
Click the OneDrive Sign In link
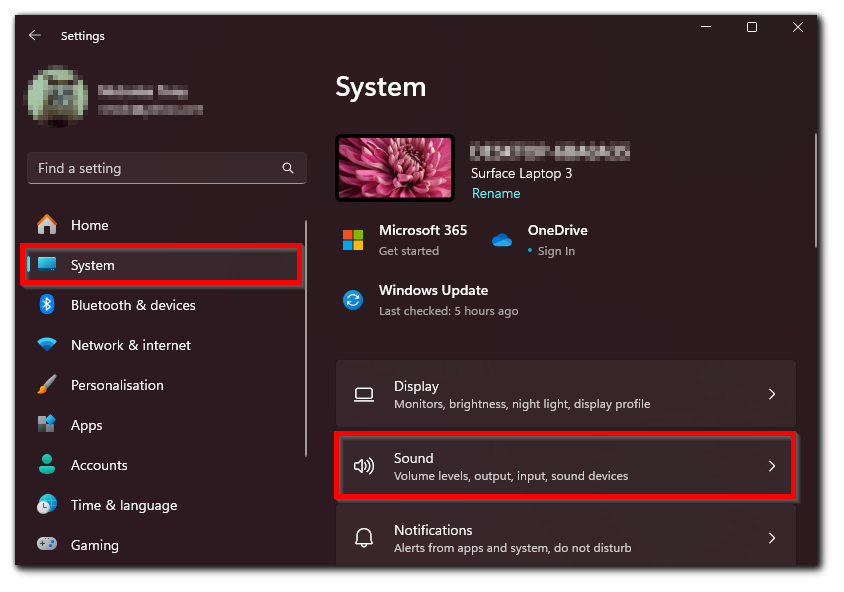(555, 251)
